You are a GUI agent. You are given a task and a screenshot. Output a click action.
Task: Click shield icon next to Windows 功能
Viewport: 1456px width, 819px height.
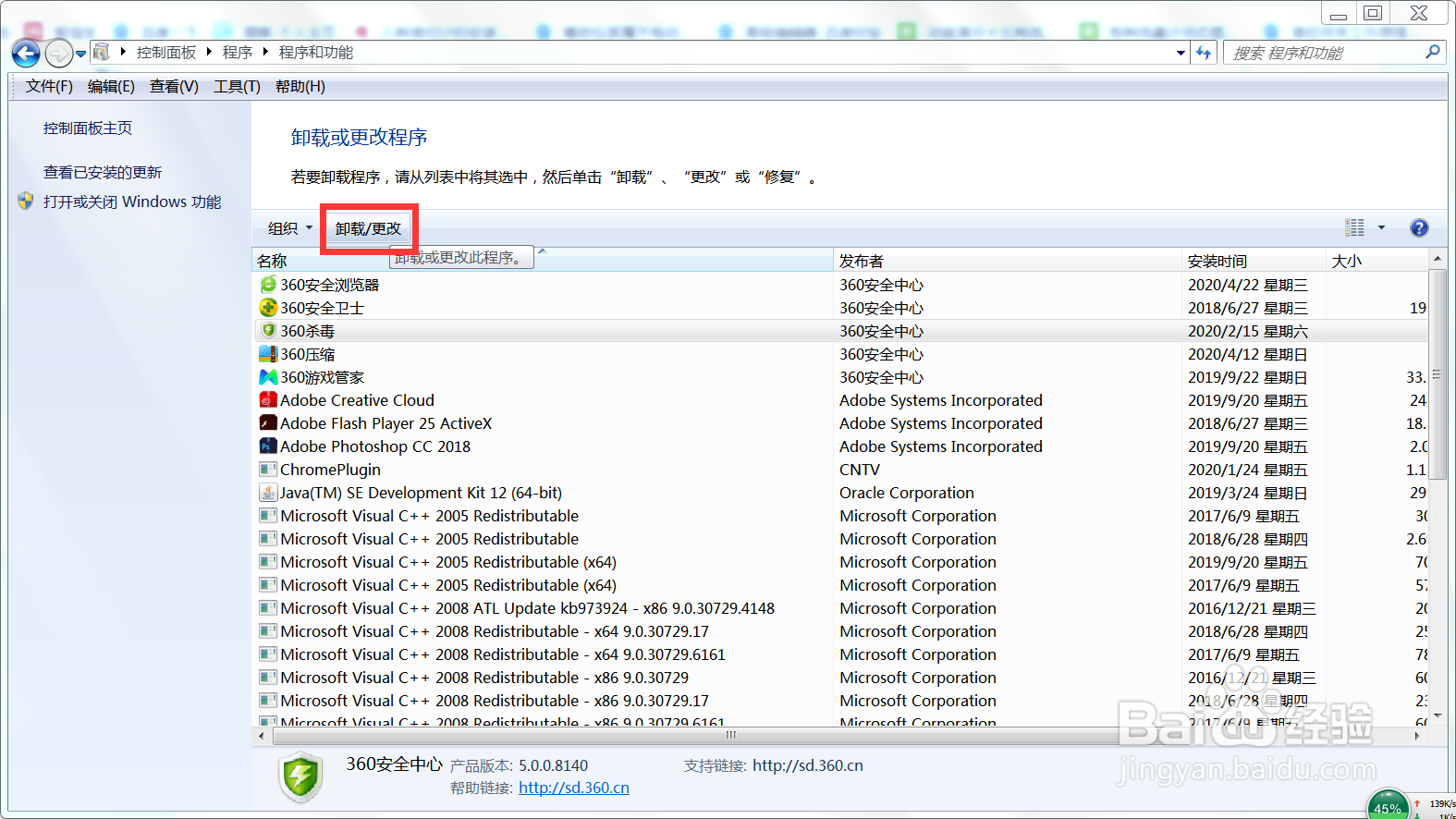coord(26,201)
